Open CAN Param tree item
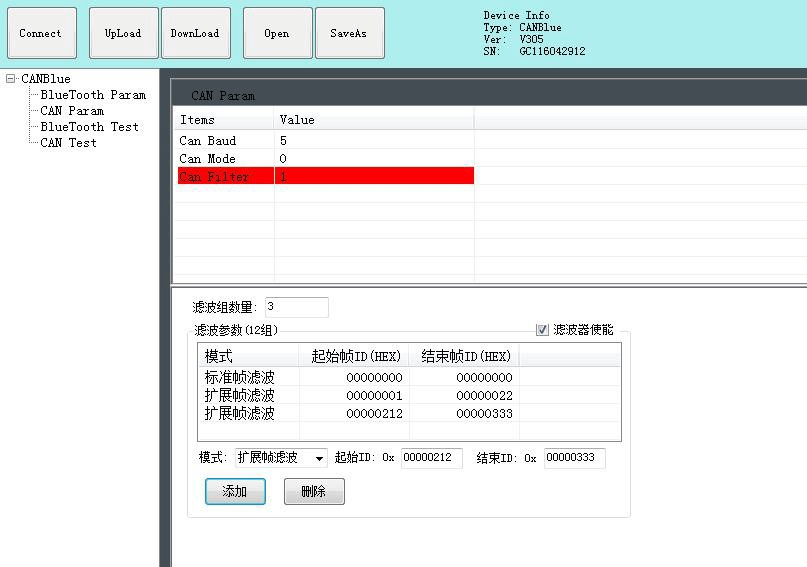 tap(72, 111)
